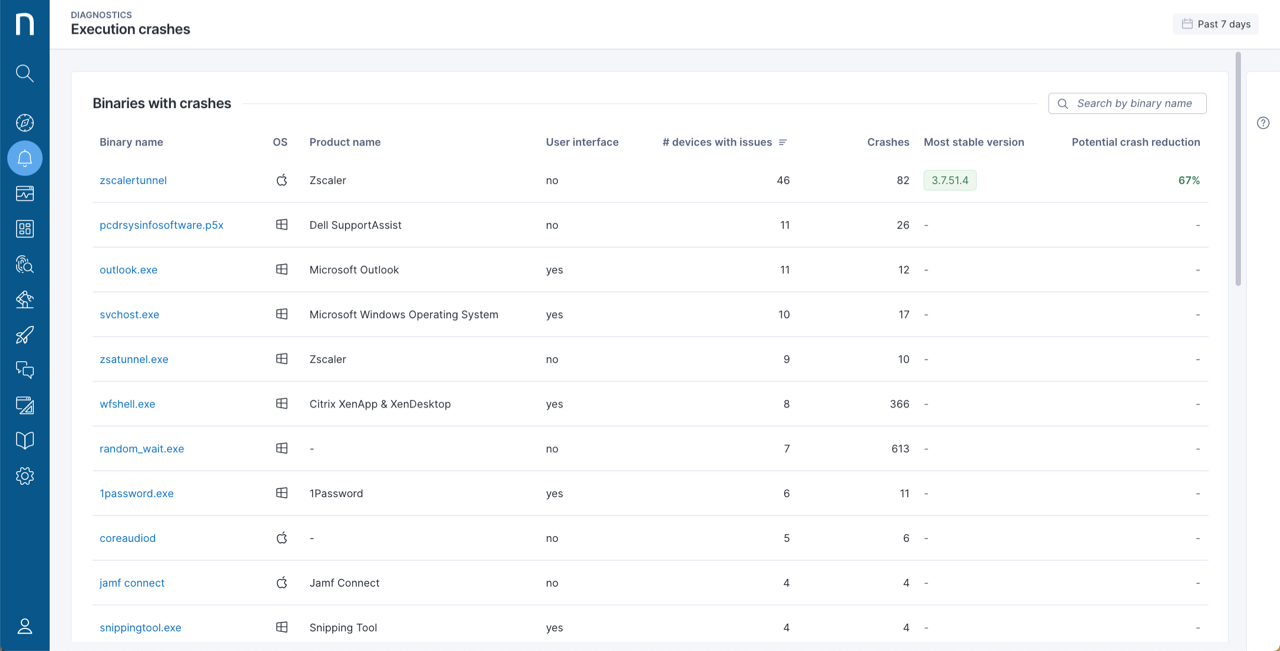Screen dimensions: 1280x651
Task: Open the dashboard grid icon in sidebar
Action: click(25, 229)
